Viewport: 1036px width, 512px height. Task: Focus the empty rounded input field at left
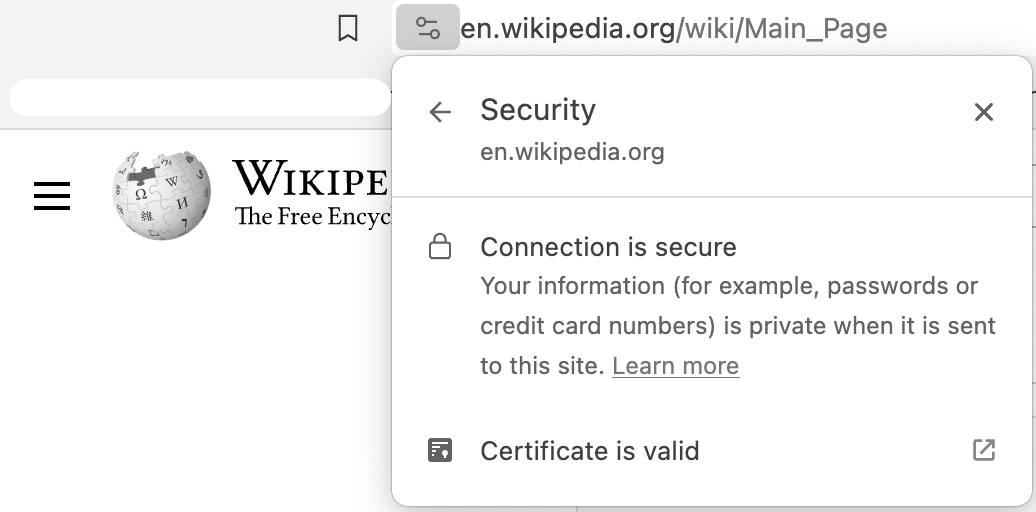point(200,98)
